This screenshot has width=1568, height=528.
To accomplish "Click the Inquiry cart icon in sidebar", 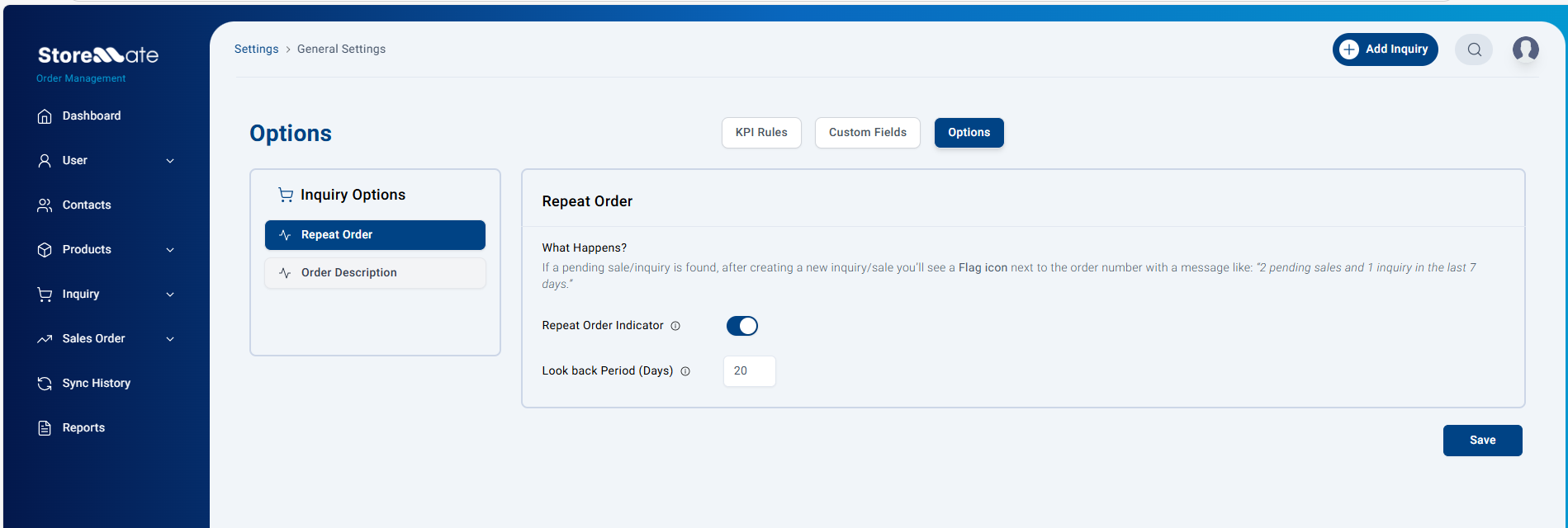I will click(x=45, y=295).
